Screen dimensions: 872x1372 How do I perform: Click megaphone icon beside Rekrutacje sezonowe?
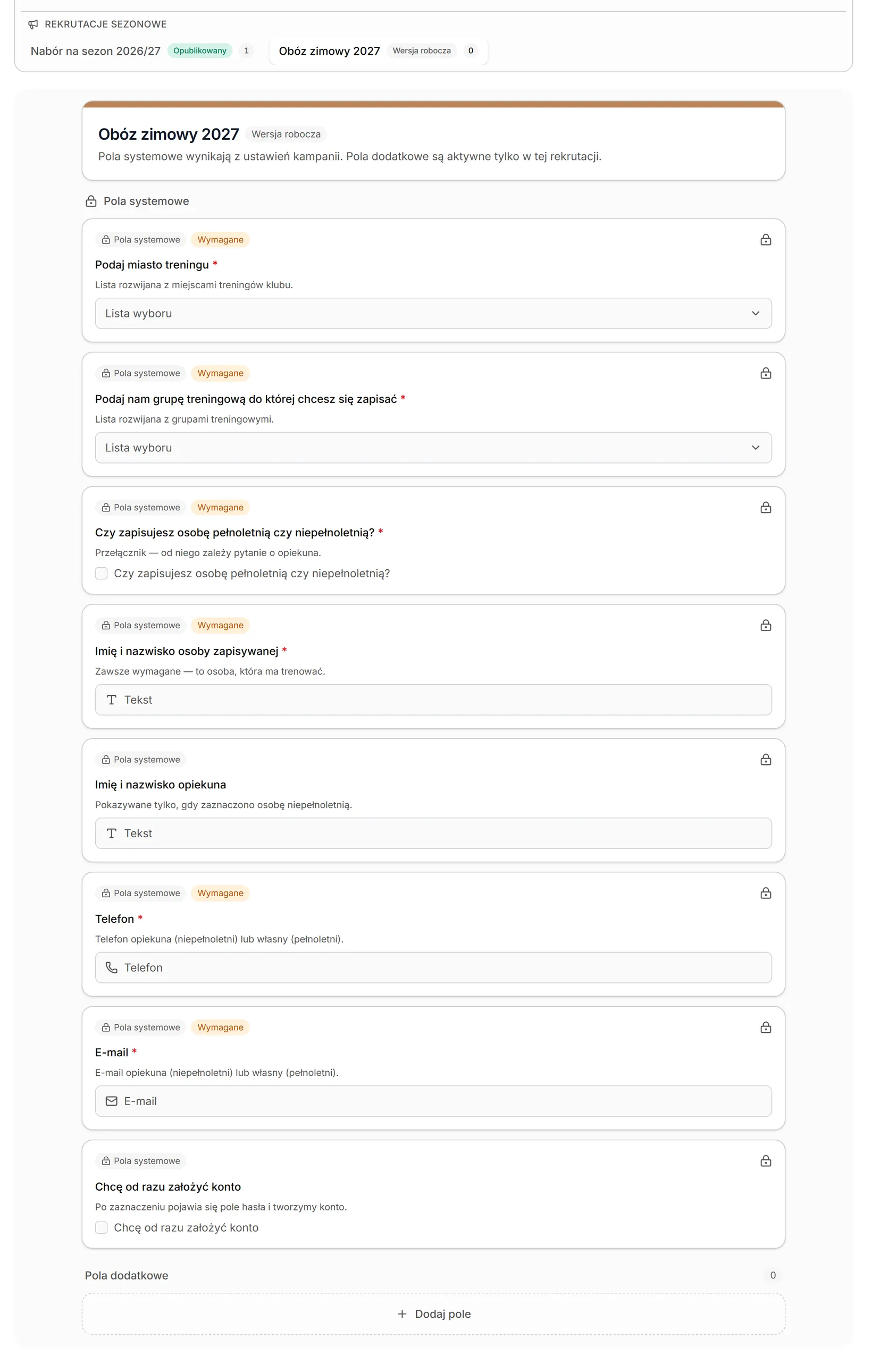[33, 24]
